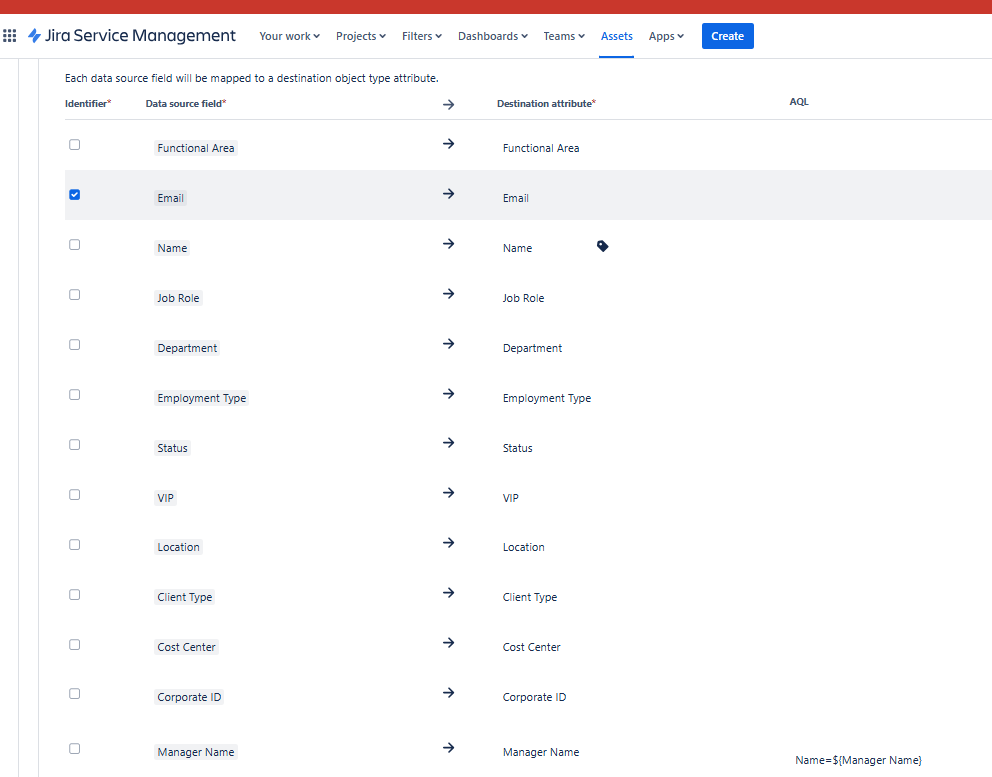Image resolution: width=992 pixels, height=777 pixels.
Task: Open the Apps menu
Action: [x=666, y=36]
